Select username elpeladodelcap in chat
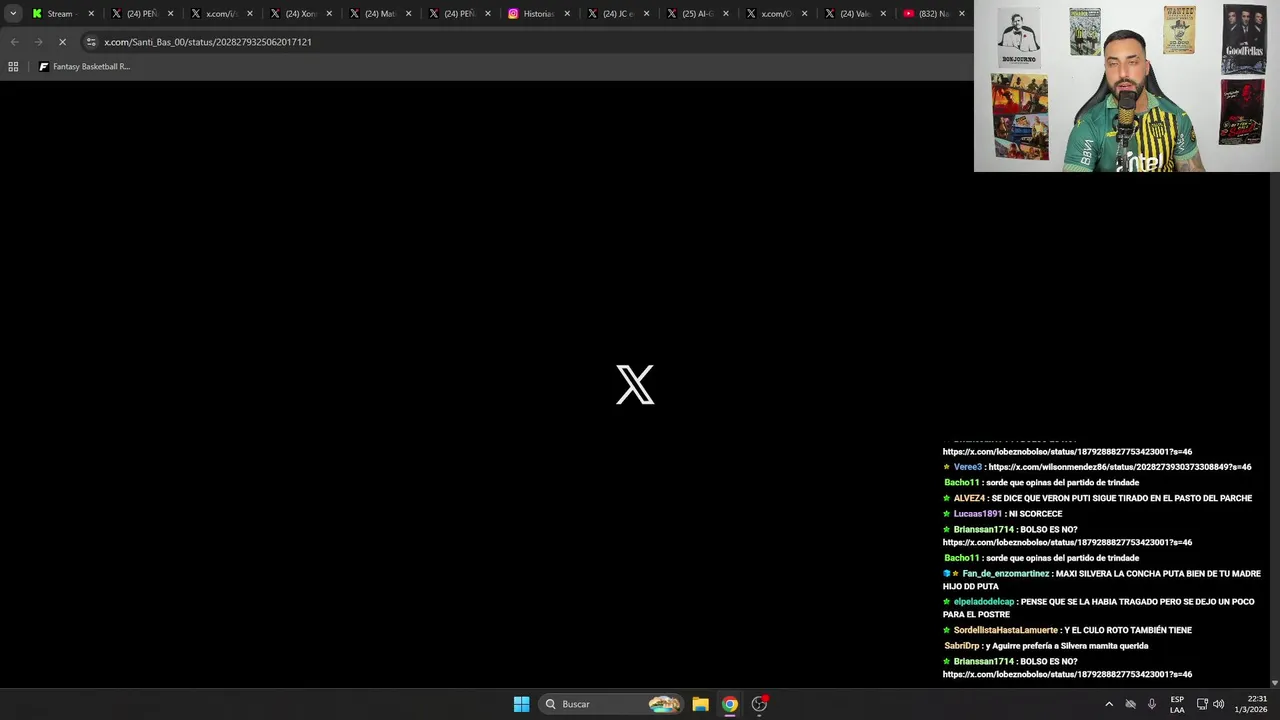Screen dimensions: 1280x720 (x=984, y=602)
